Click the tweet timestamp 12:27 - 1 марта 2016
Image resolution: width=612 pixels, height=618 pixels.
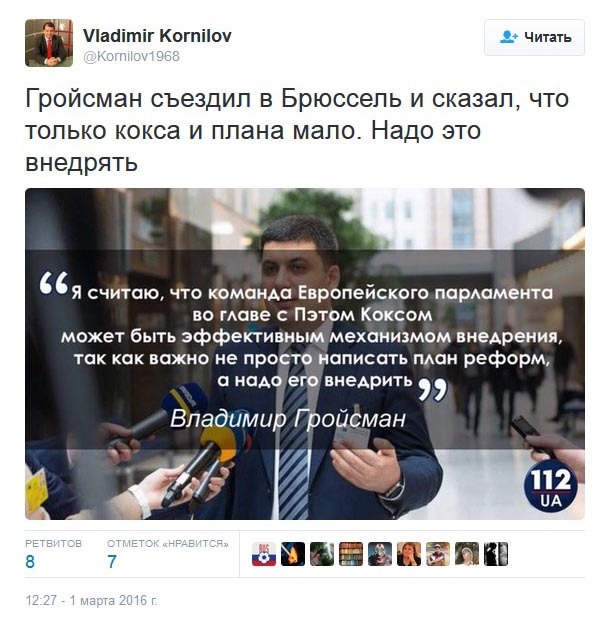tap(91, 600)
